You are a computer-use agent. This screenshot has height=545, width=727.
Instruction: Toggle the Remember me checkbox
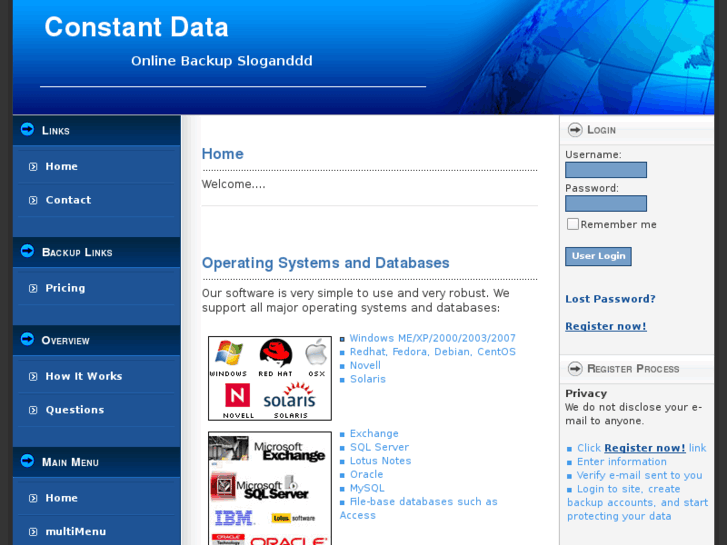pyautogui.click(x=572, y=224)
